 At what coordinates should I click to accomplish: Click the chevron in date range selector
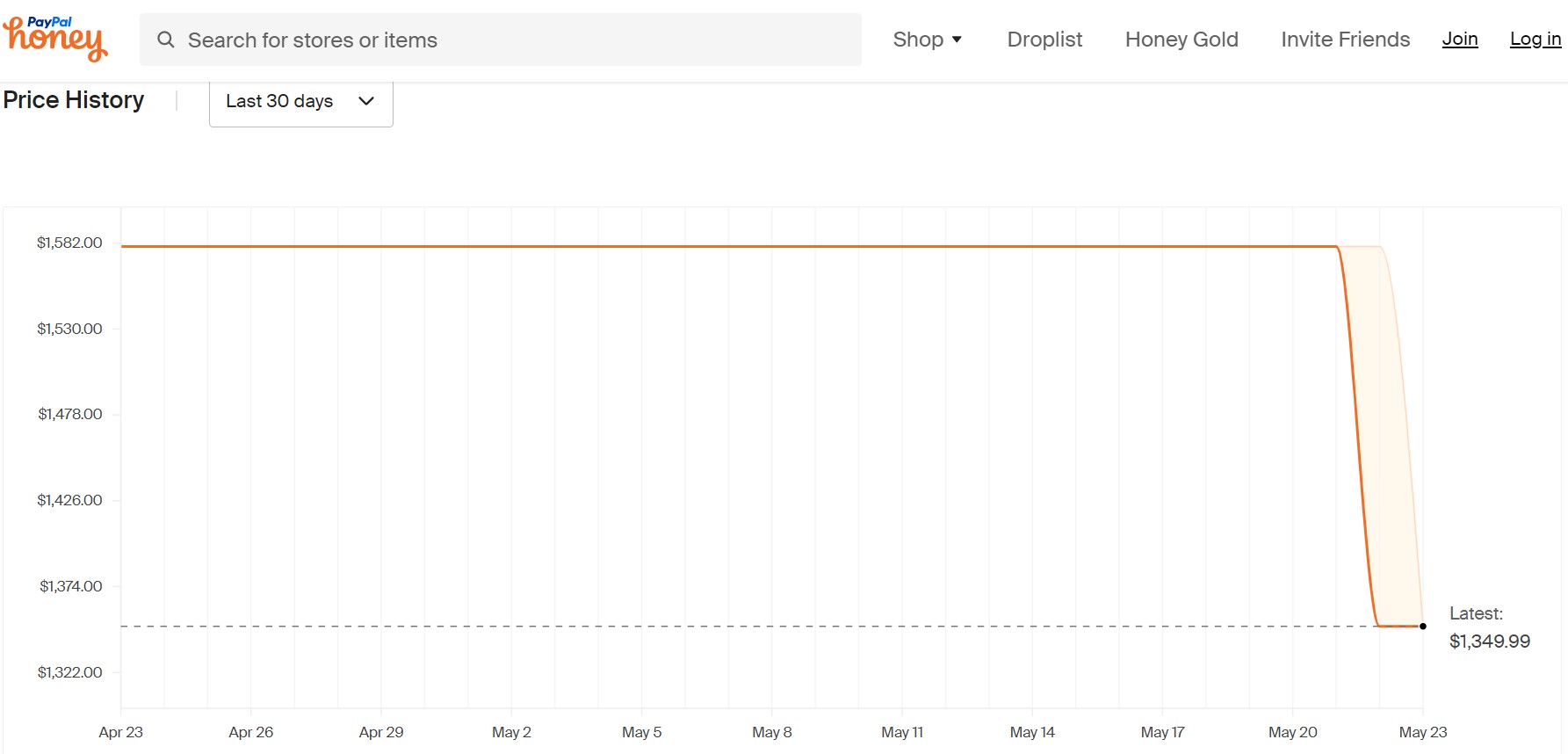point(366,101)
